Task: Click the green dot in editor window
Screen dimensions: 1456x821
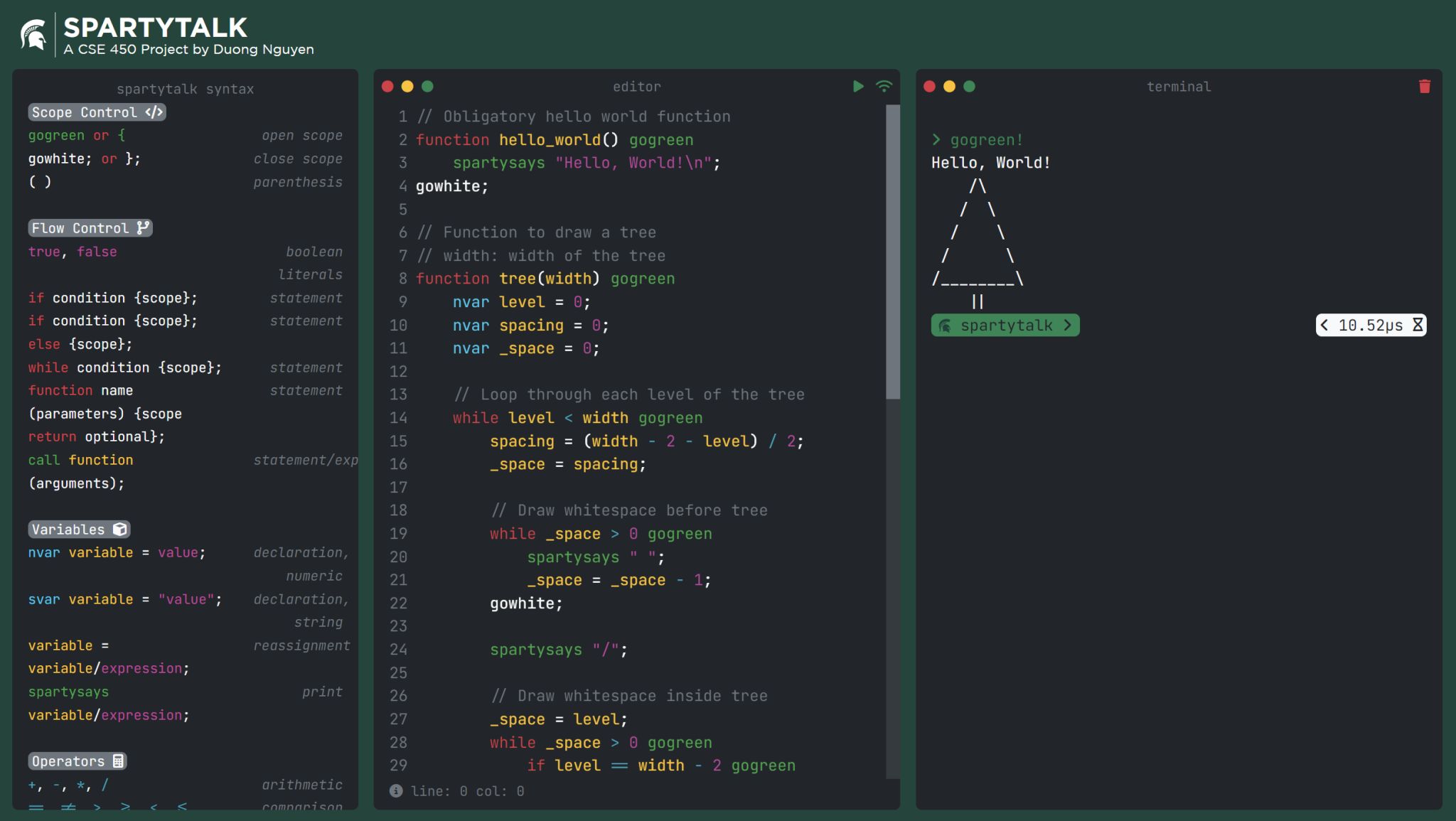Action: (427, 86)
